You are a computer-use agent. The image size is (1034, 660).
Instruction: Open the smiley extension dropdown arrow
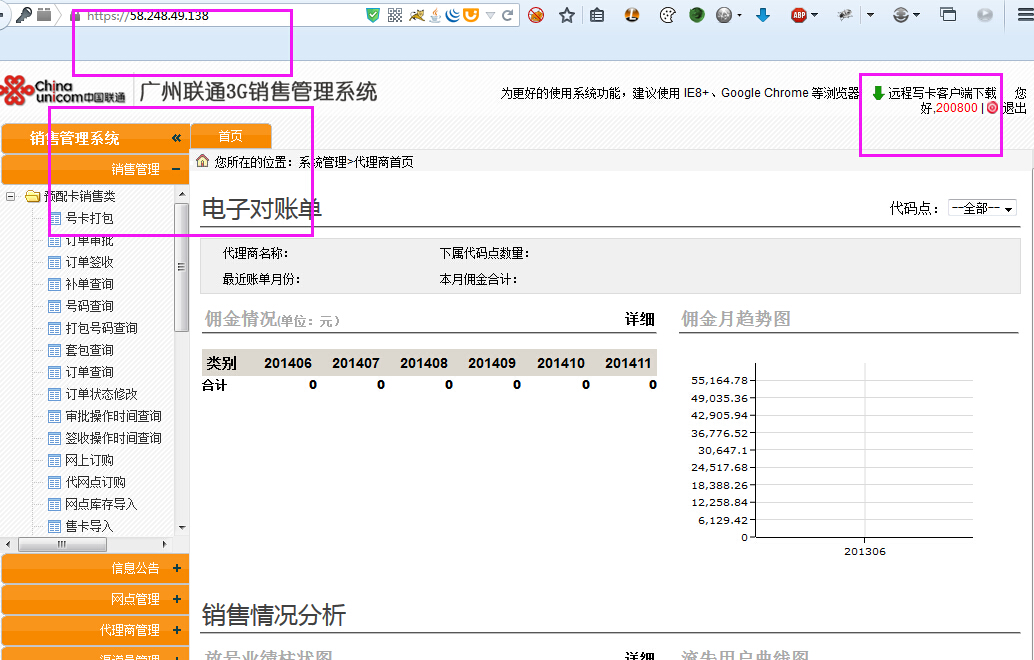(916, 15)
